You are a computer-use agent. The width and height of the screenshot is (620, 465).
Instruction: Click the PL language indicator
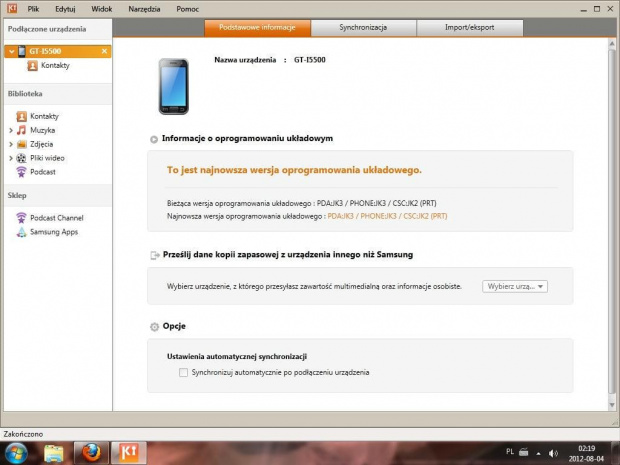tap(510, 452)
